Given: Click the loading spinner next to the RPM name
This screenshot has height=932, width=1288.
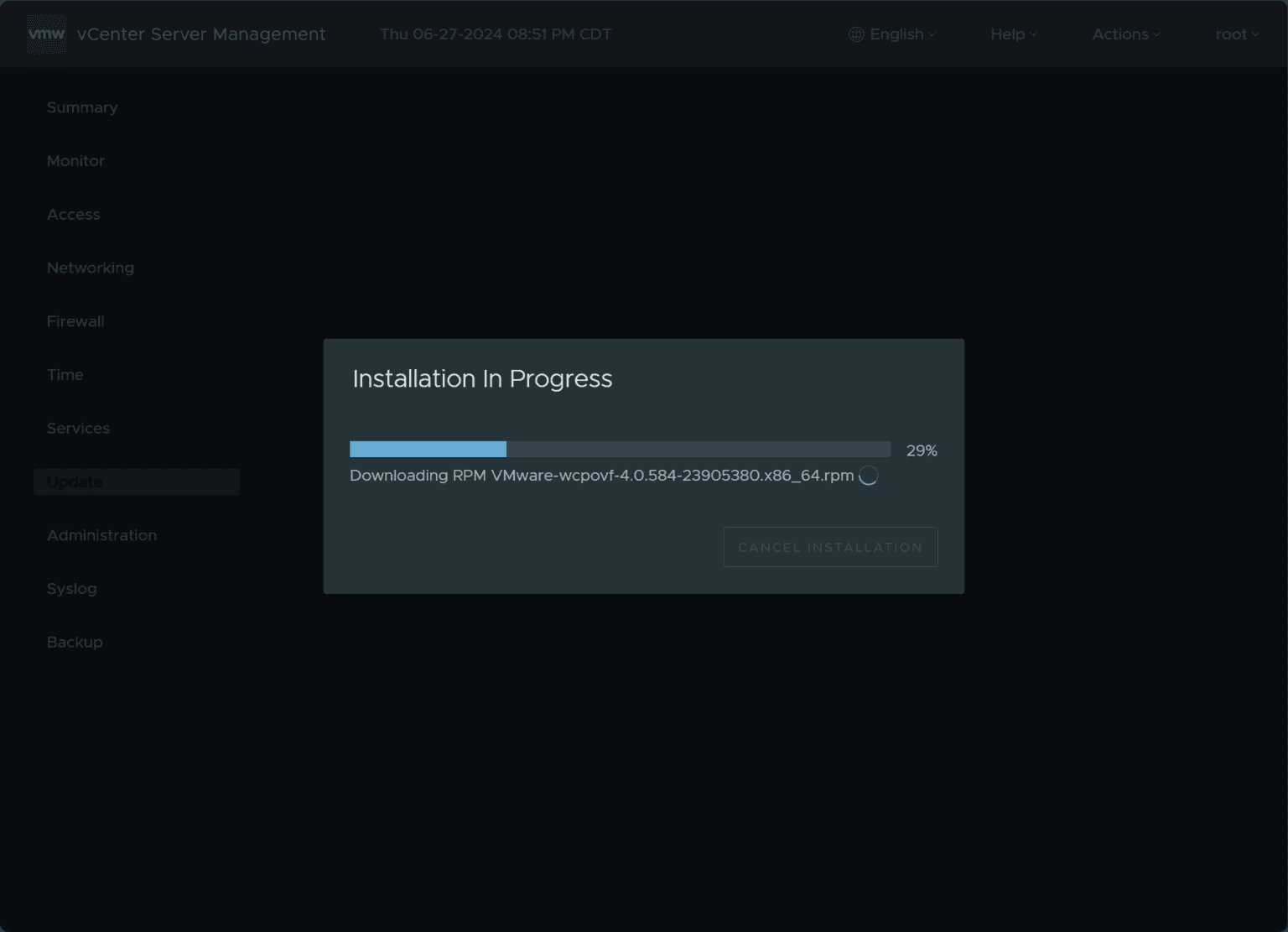Looking at the screenshot, I should click(x=869, y=475).
